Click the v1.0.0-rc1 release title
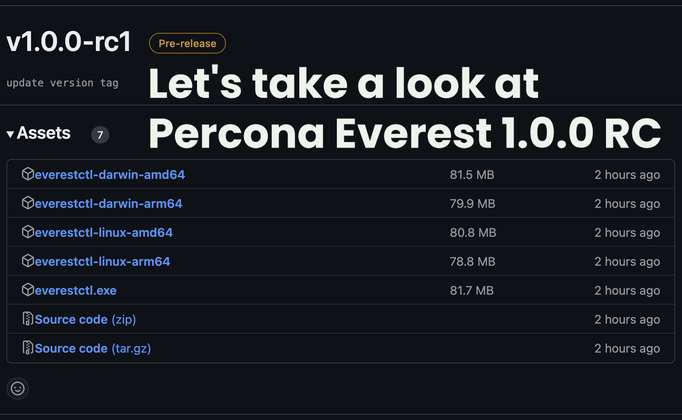 [x=70, y=42]
